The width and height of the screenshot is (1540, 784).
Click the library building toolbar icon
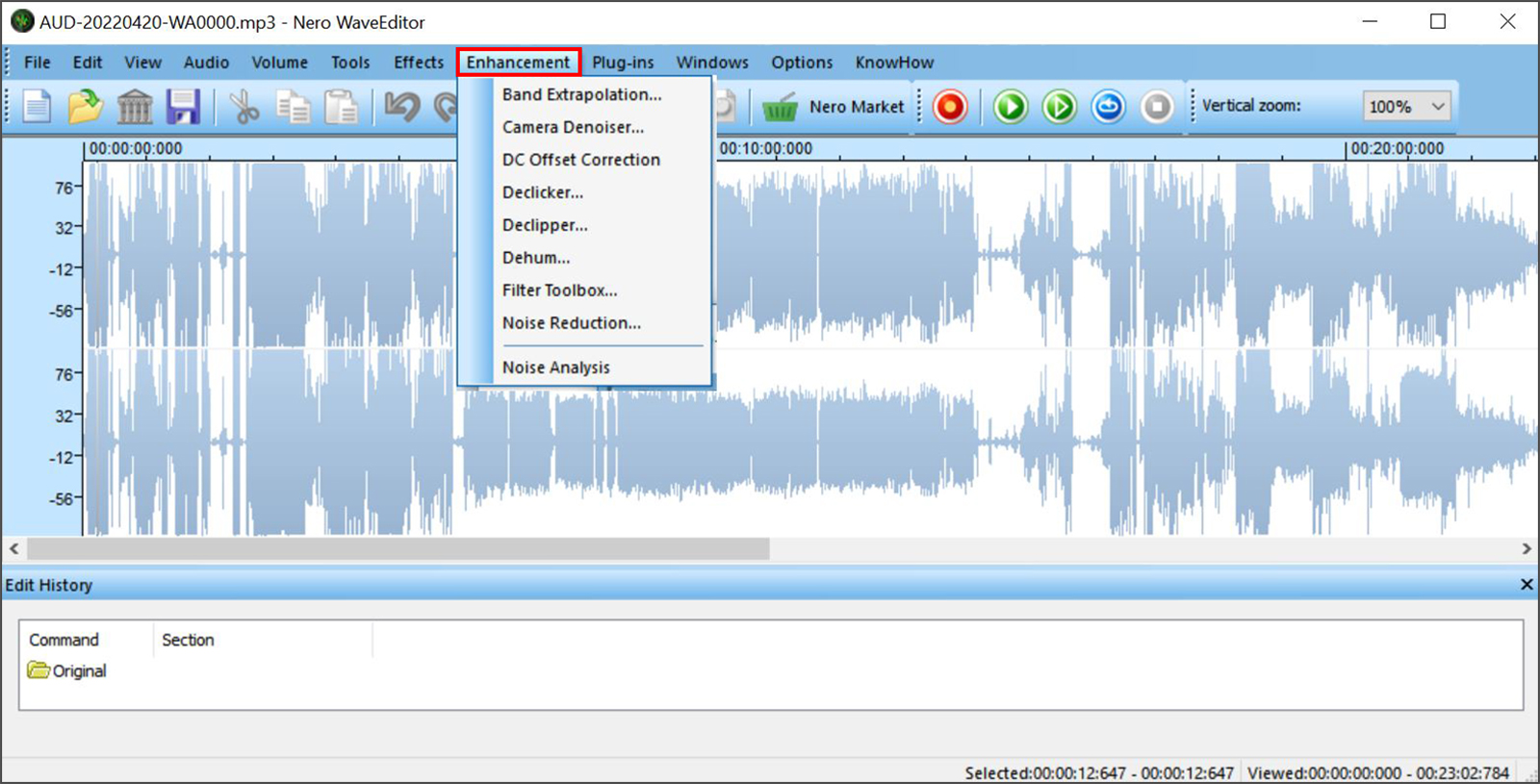coord(135,106)
